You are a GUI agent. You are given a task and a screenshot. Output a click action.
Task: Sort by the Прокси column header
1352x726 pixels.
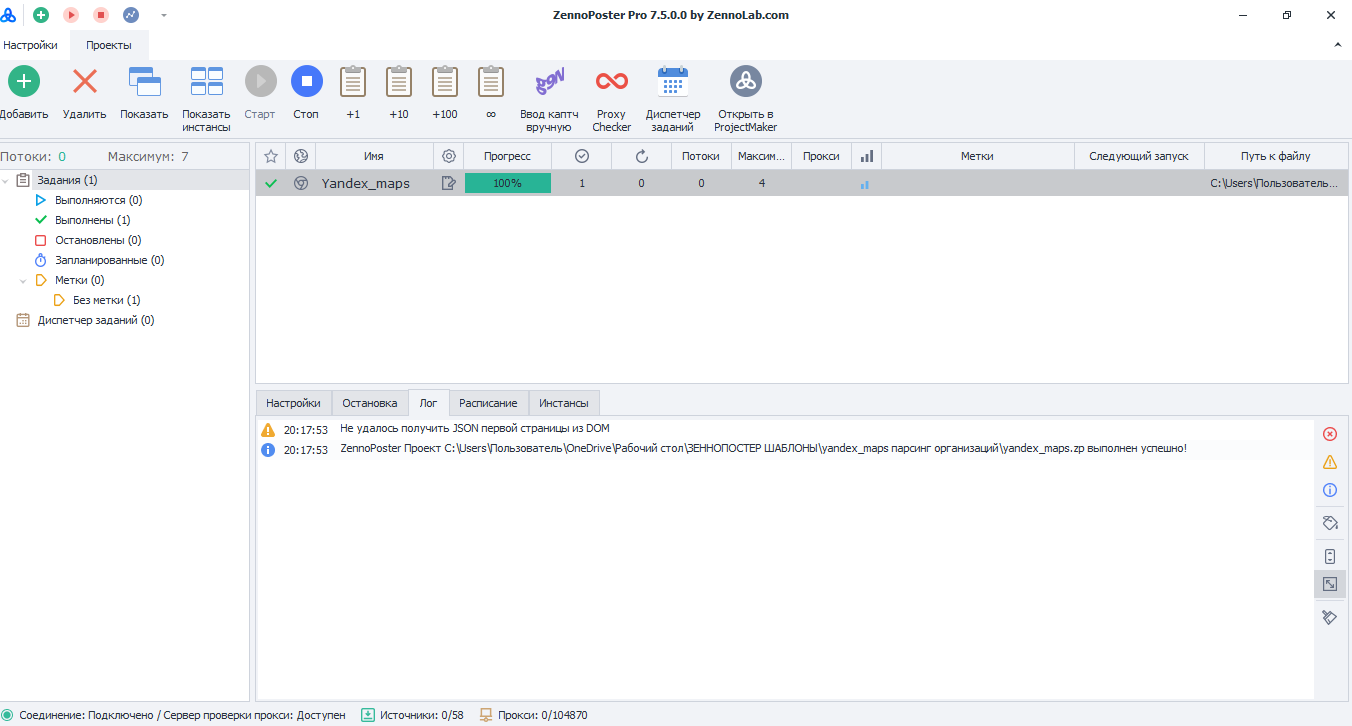(x=821, y=156)
